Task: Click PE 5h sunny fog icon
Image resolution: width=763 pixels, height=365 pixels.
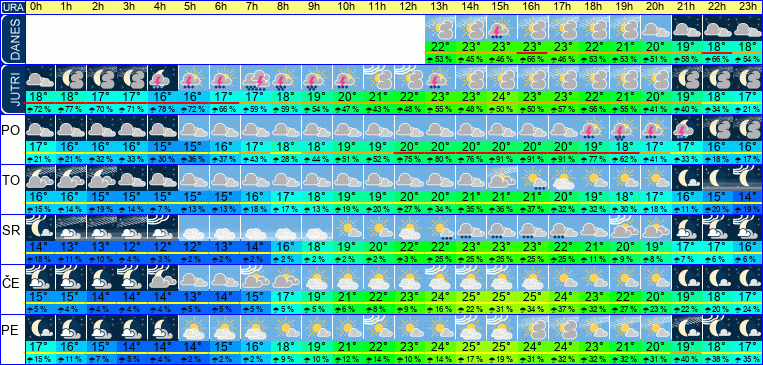Action: (193, 328)
